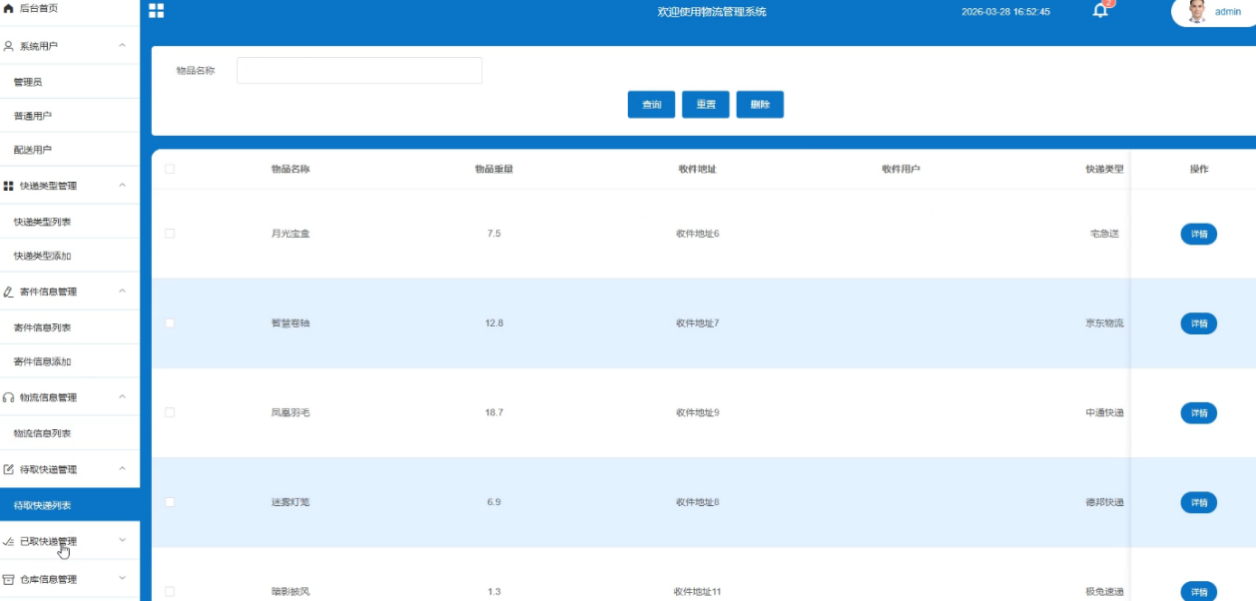Collapse the 物流信息管理 menu chevron
The image size is (1256, 601).
click(122, 398)
